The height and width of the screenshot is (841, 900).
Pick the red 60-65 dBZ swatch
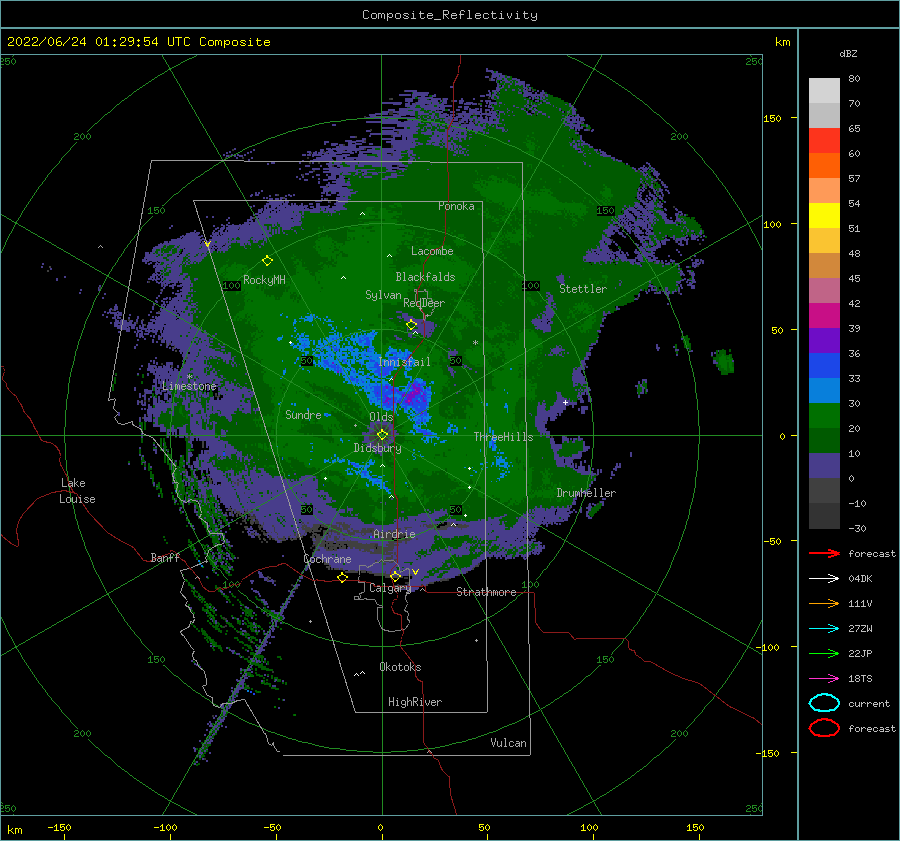pos(824,141)
